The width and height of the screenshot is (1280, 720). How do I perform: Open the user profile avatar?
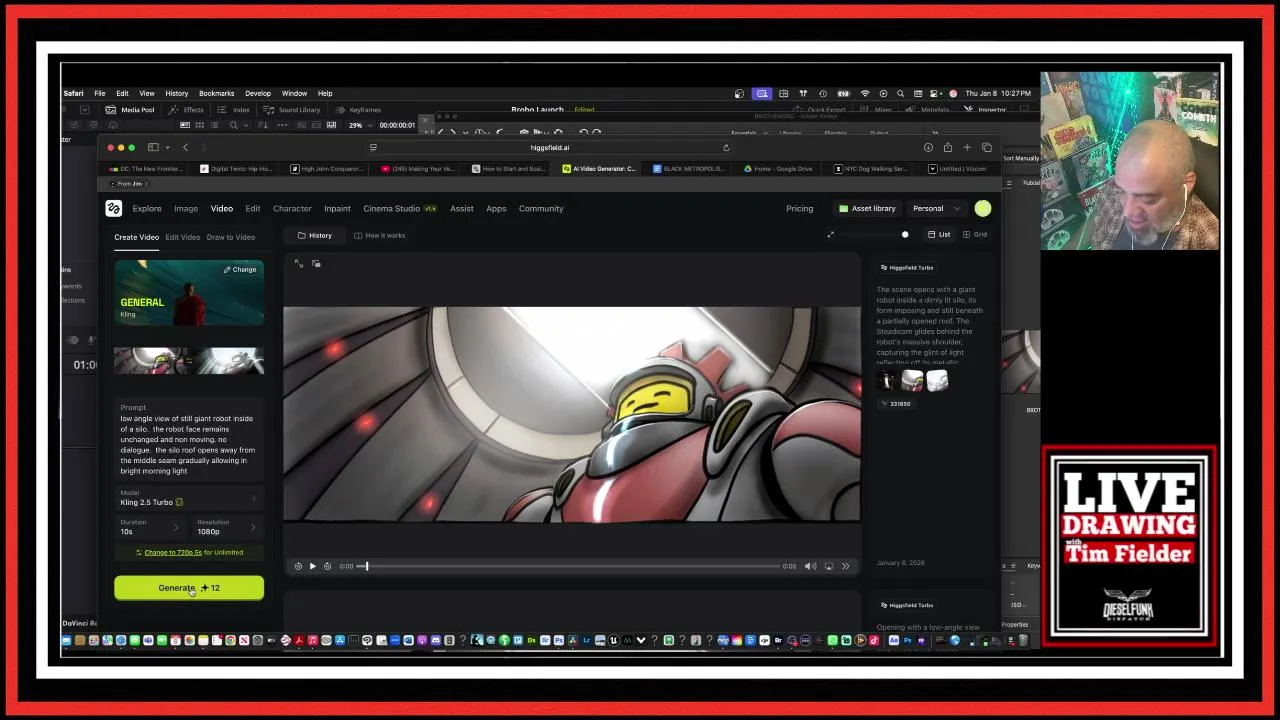click(983, 208)
